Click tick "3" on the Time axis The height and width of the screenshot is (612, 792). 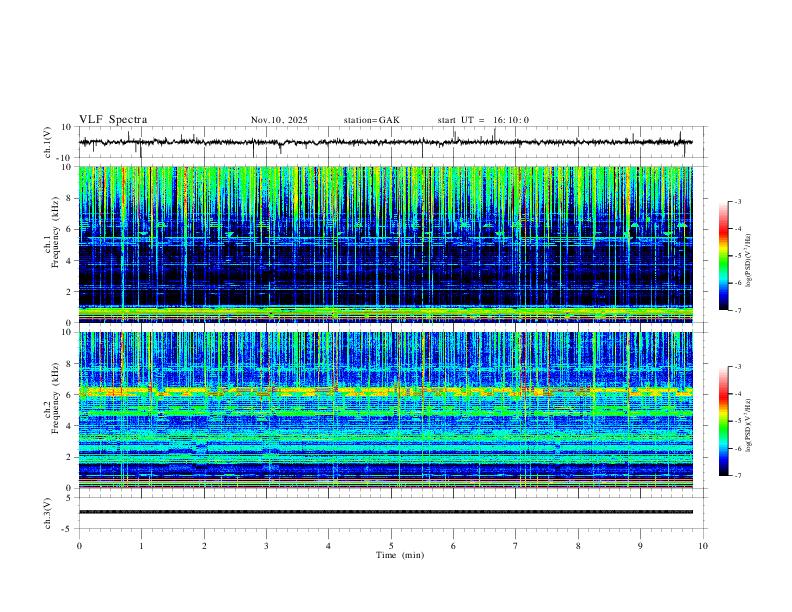click(266, 546)
